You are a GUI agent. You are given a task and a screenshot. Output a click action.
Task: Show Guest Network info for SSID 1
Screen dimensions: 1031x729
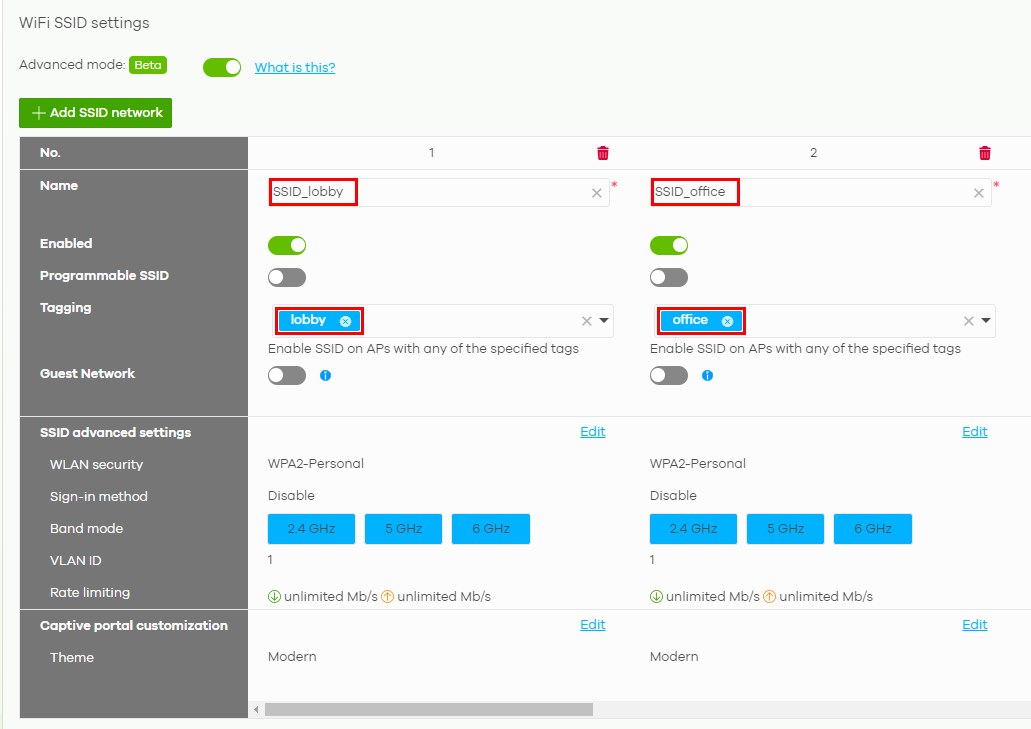tap(325, 376)
